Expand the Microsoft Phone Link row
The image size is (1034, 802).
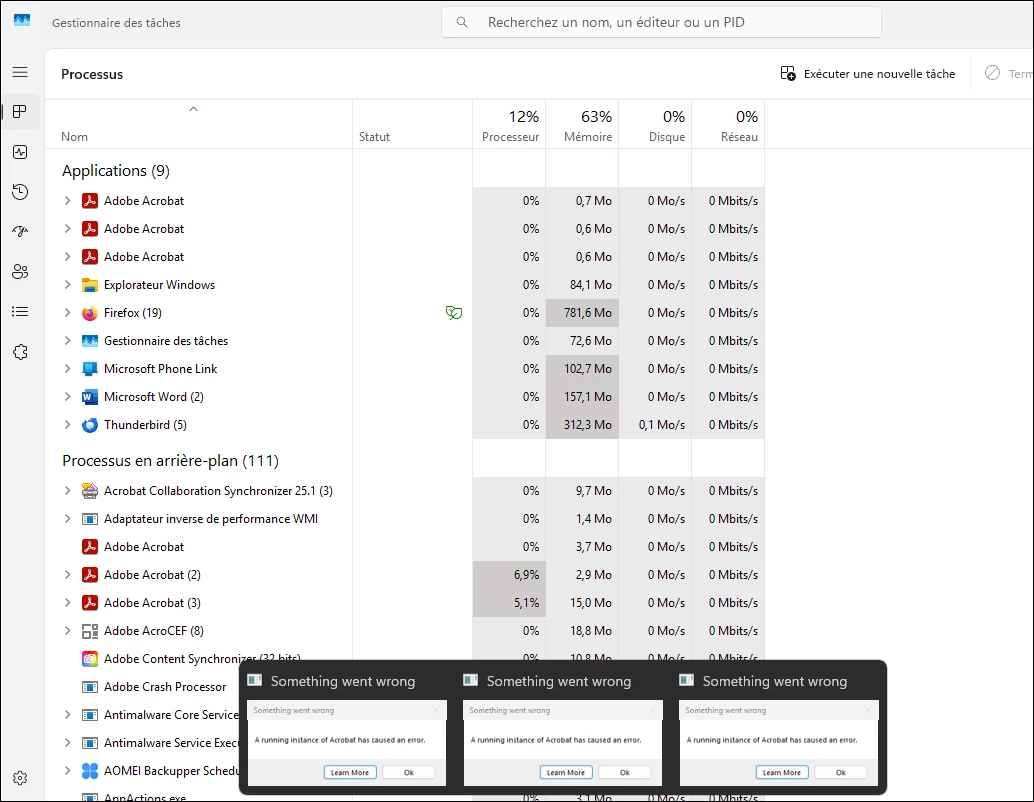pos(67,369)
